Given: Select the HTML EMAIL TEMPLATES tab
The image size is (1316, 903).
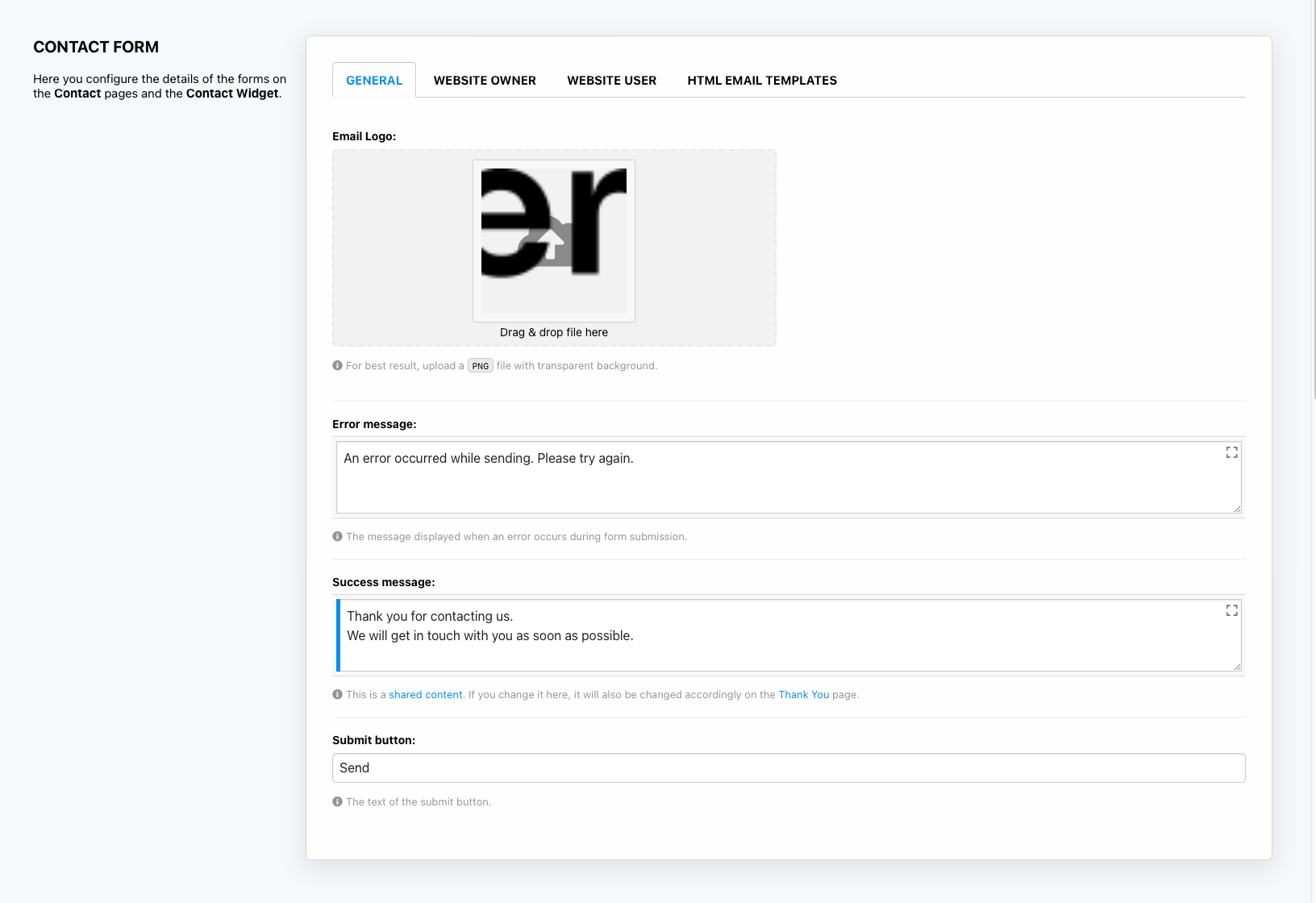Looking at the screenshot, I should tap(761, 81).
